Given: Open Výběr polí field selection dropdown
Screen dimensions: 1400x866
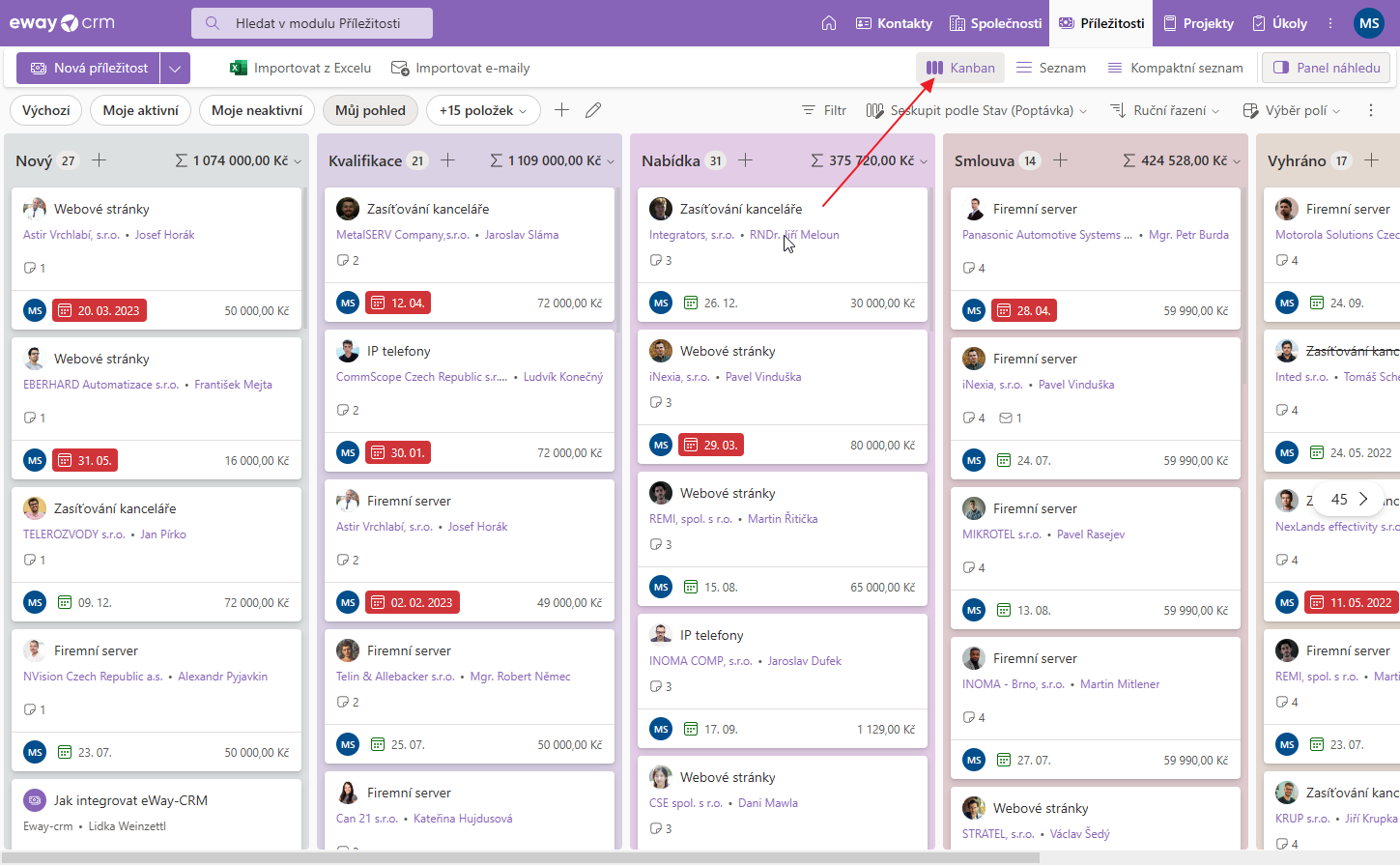Looking at the screenshot, I should (x=1292, y=110).
